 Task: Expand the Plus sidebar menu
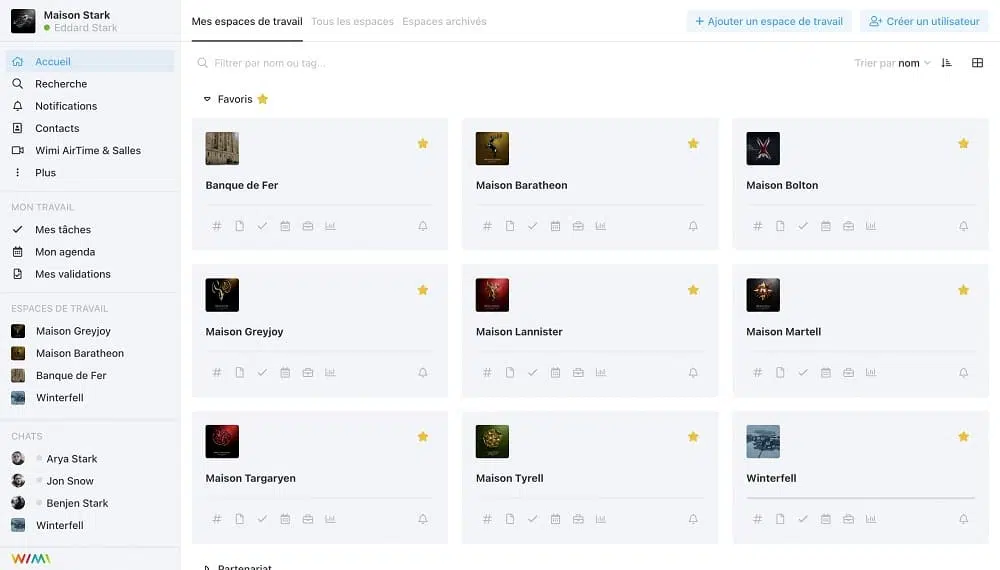pos(90,173)
